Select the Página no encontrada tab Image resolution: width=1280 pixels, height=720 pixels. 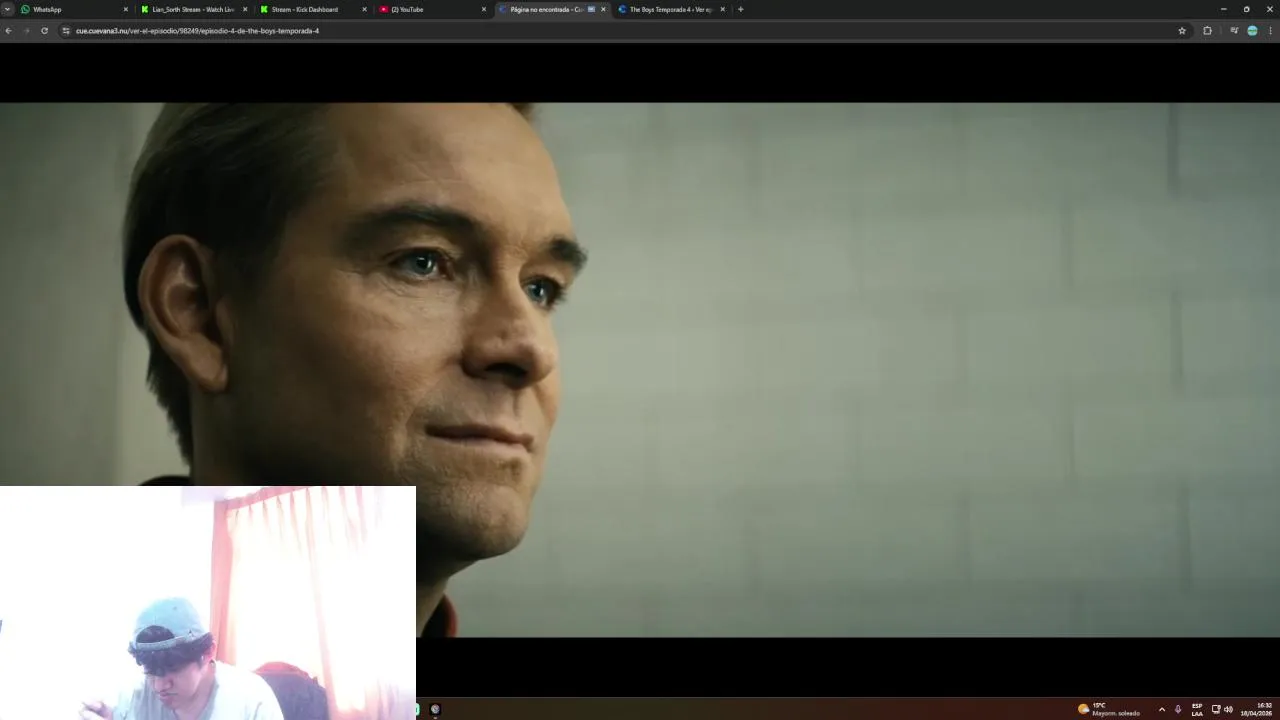click(x=551, y=9)
